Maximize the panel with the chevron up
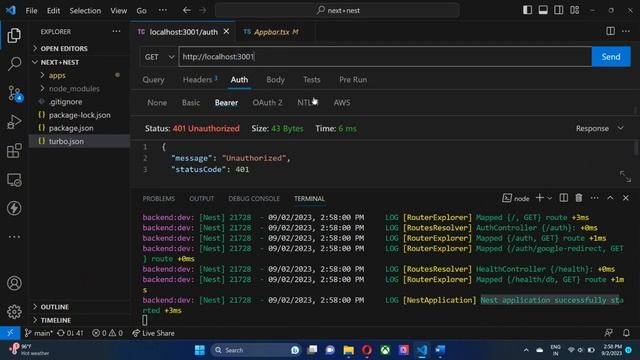The image size is (640, 360). (610, 198)
